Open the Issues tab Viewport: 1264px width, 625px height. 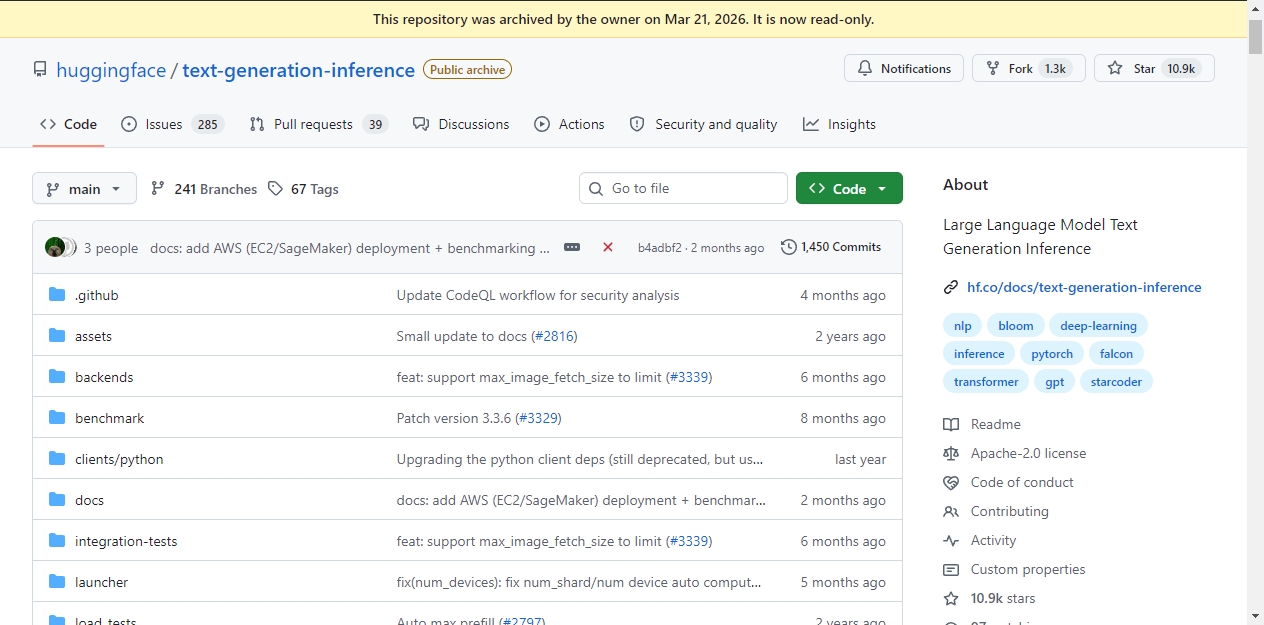point(172,124)
